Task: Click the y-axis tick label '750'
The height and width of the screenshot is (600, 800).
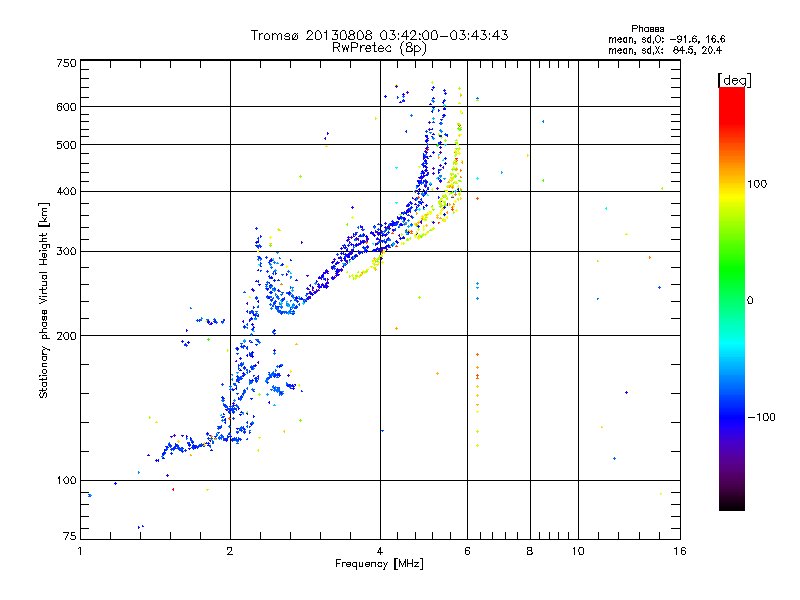Action: click(66, 63)
